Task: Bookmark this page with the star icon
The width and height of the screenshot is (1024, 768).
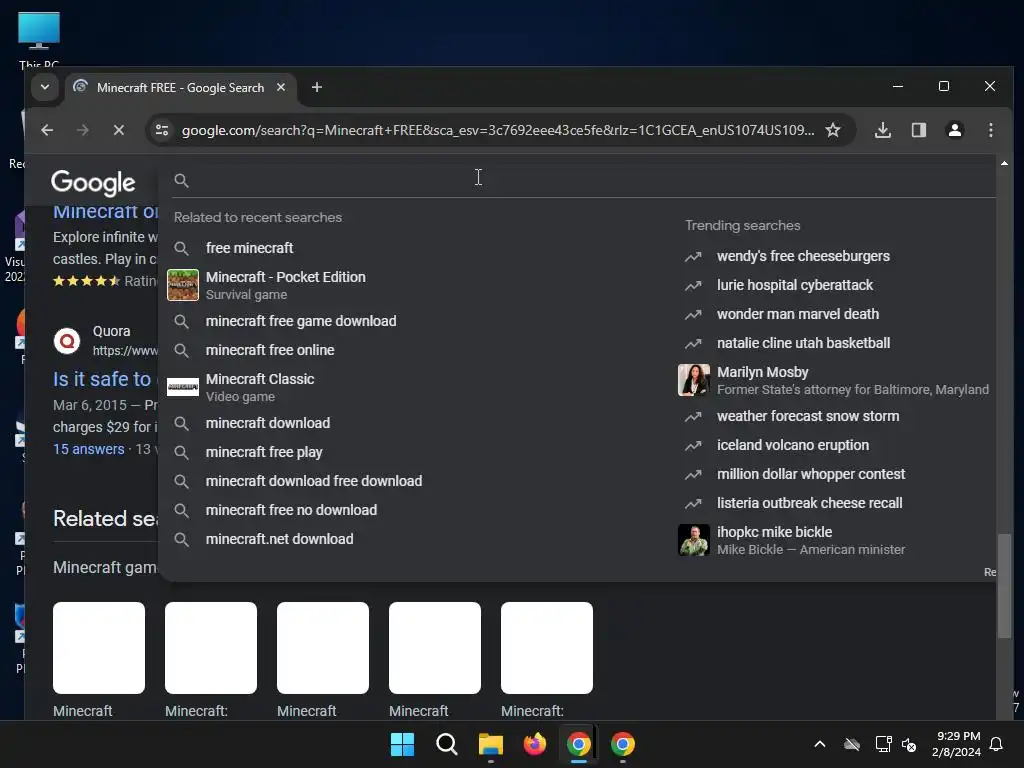Action: (833, 130)
